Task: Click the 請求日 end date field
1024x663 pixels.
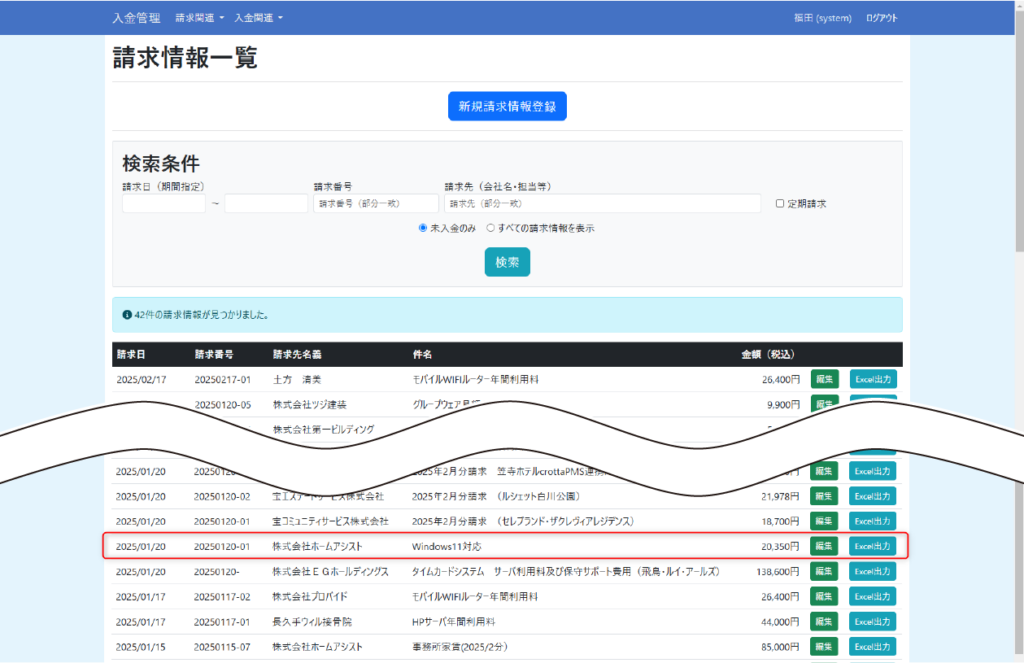Action: pos(266,204)
